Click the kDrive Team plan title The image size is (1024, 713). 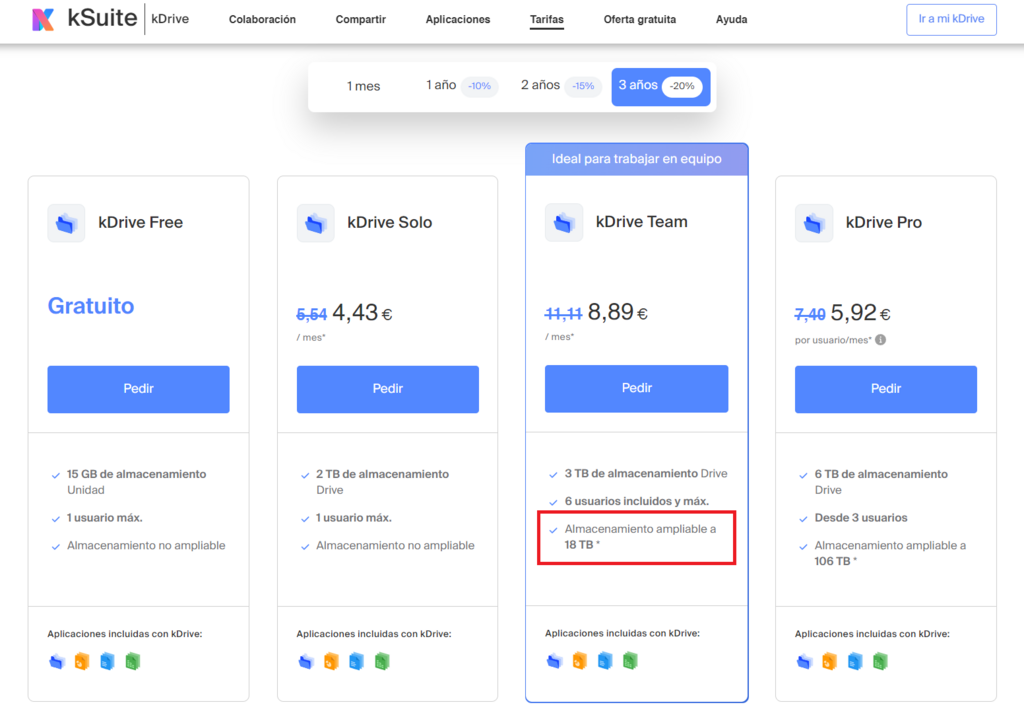(x=641, y=222)
